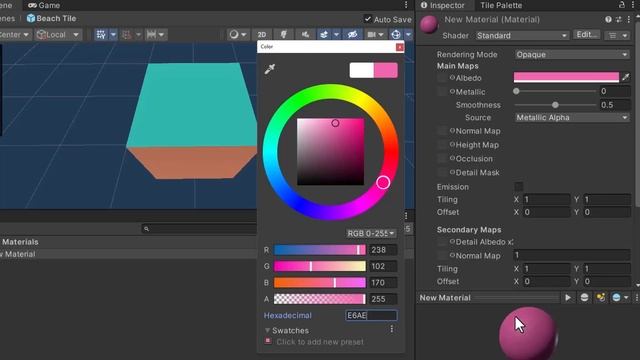
Task: Select the Normal Map texture slot in Main Maps
Action: [x=442, y=131]
